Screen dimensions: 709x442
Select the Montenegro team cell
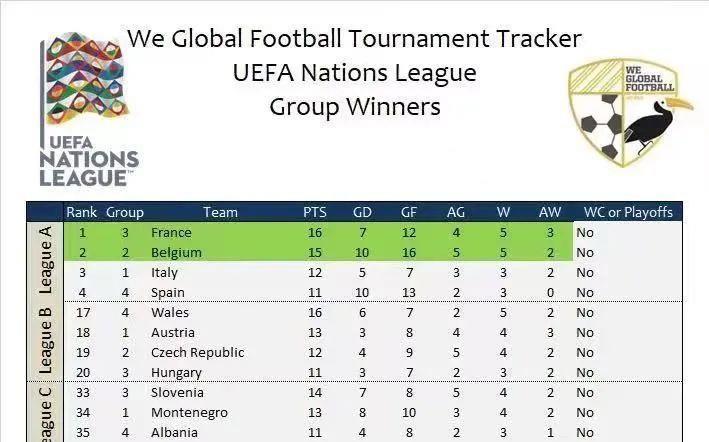click(x=189, y=412)
